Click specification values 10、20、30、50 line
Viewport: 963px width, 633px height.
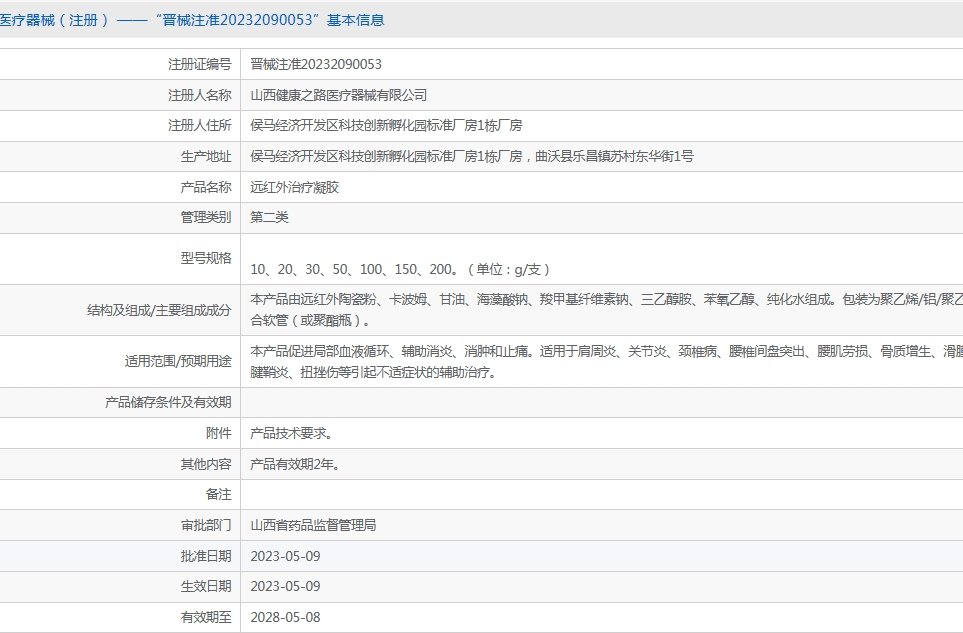(400, 269)
